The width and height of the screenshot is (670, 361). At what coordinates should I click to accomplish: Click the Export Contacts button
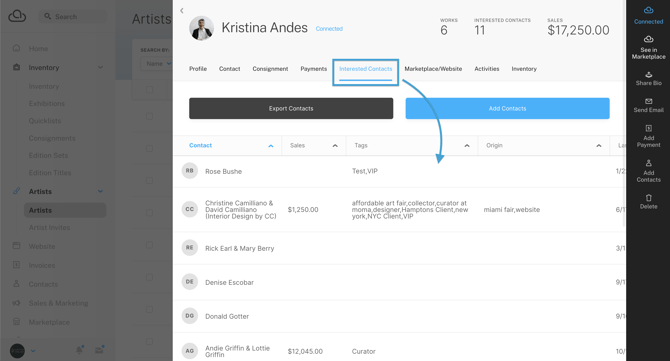(x=291, y=109)
